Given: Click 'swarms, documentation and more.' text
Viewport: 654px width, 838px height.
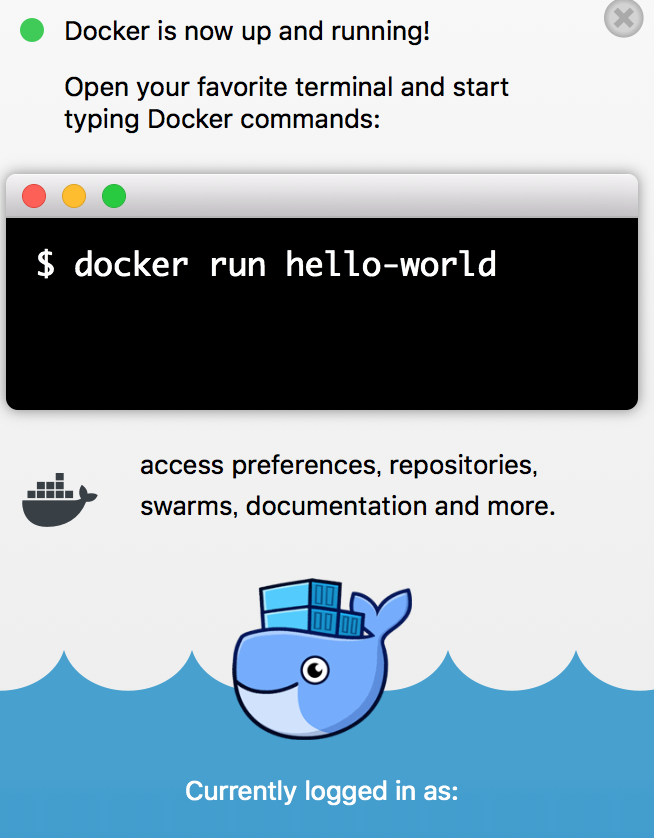Looking at the screenshot, I should (348, 506).
